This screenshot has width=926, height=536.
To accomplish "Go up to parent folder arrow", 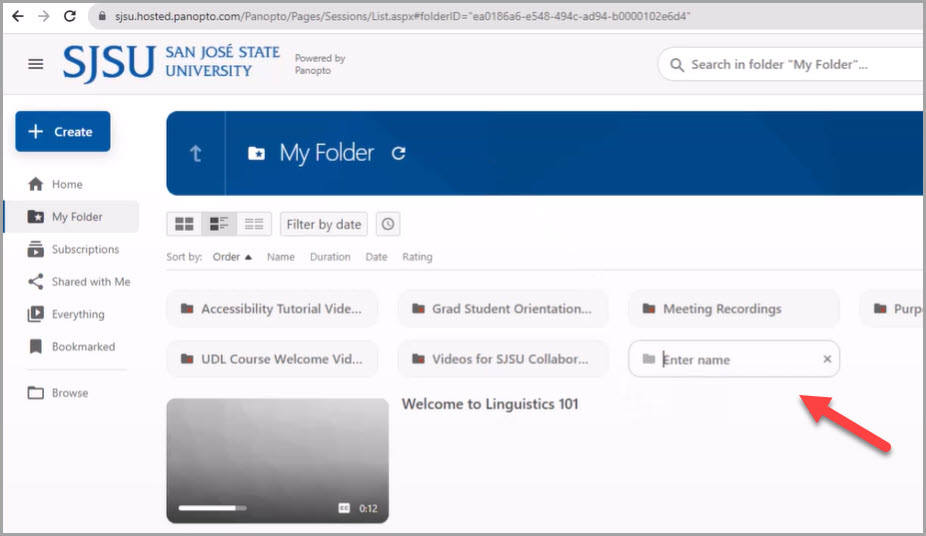I will (196, 153).
